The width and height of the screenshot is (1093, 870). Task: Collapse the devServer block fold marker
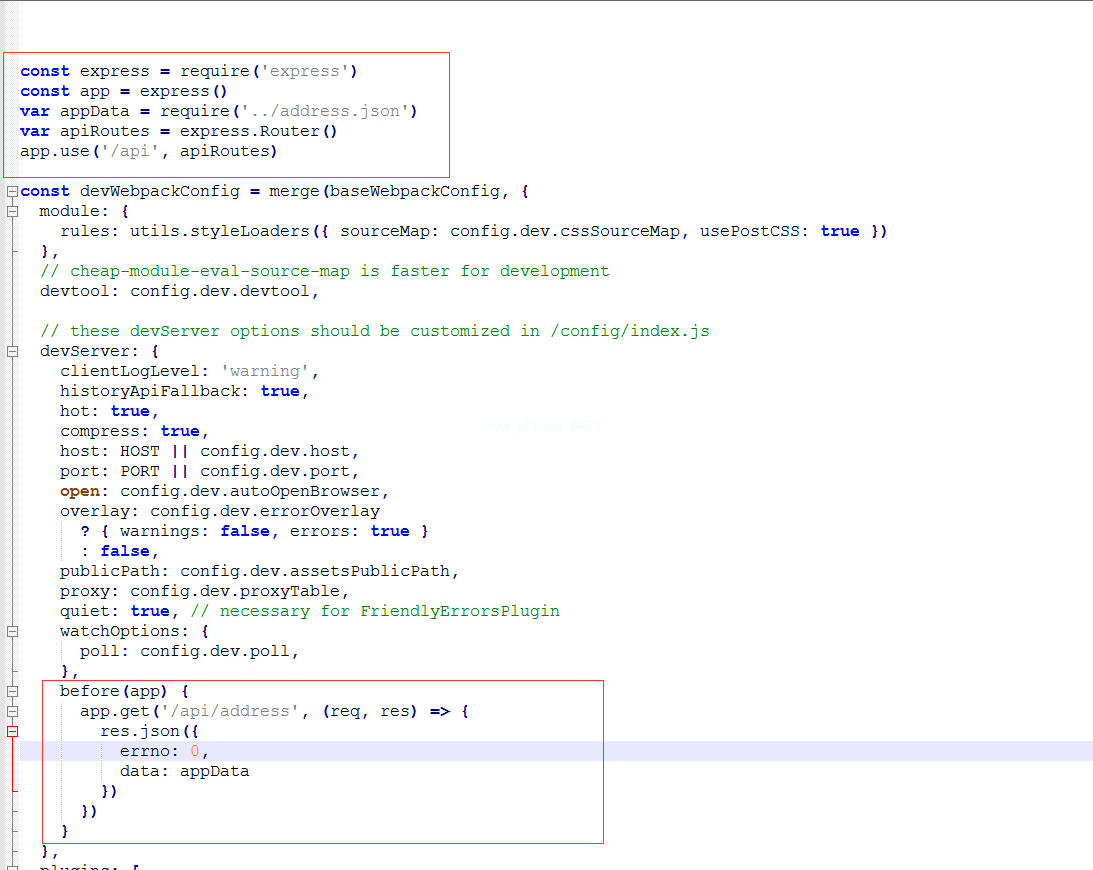[x=13, y=351]
